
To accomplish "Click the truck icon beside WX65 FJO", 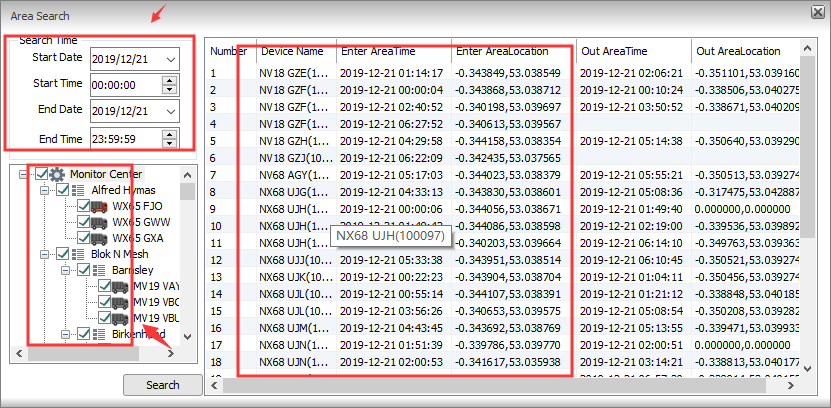I will tap(99, 206).
